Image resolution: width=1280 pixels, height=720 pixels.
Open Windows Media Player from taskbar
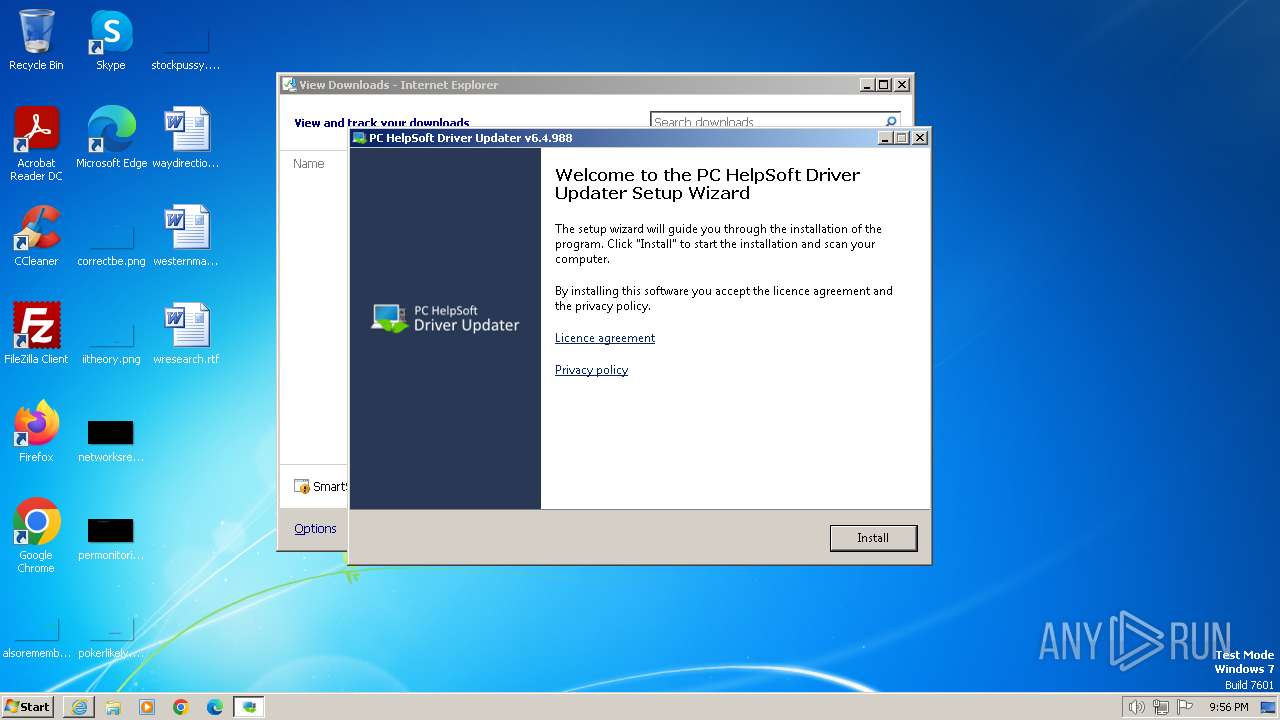[x=147, y=707]
